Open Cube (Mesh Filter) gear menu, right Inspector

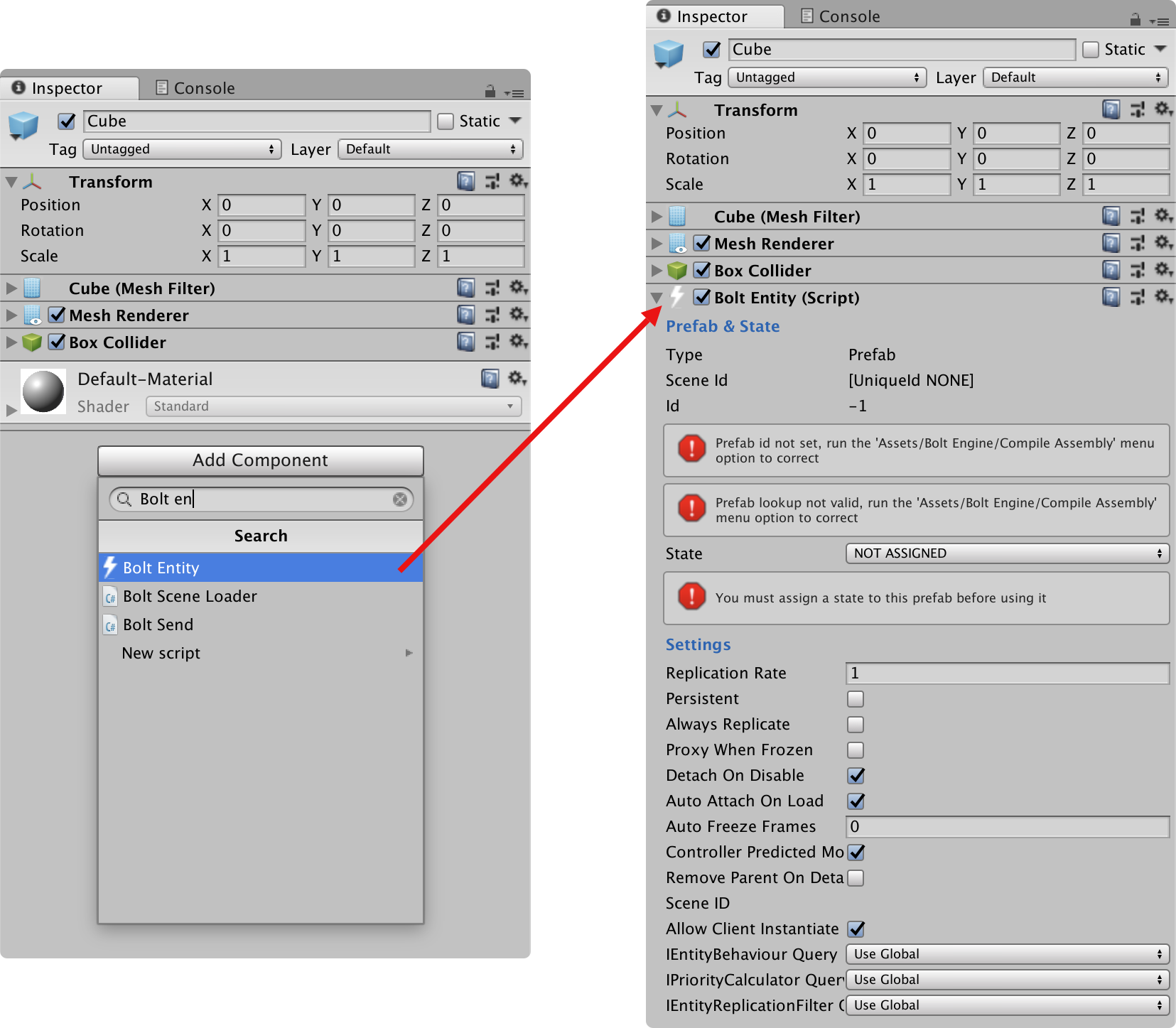click(x=1163, y=215)
